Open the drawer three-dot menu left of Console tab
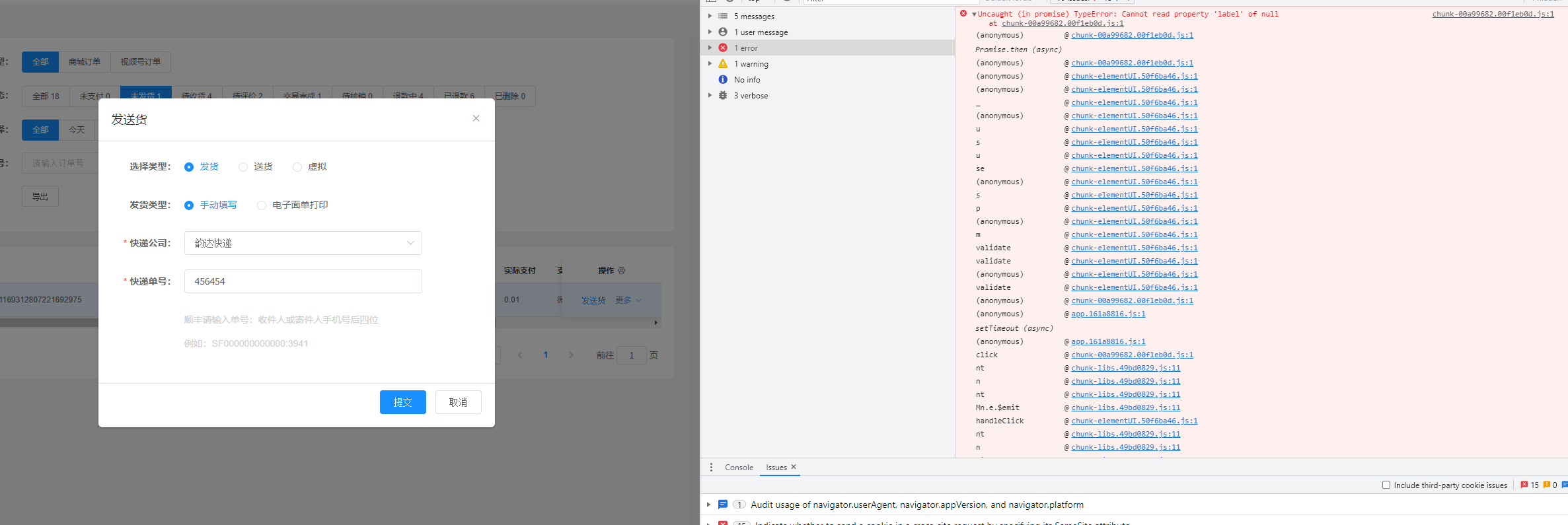 coord(711,467)
